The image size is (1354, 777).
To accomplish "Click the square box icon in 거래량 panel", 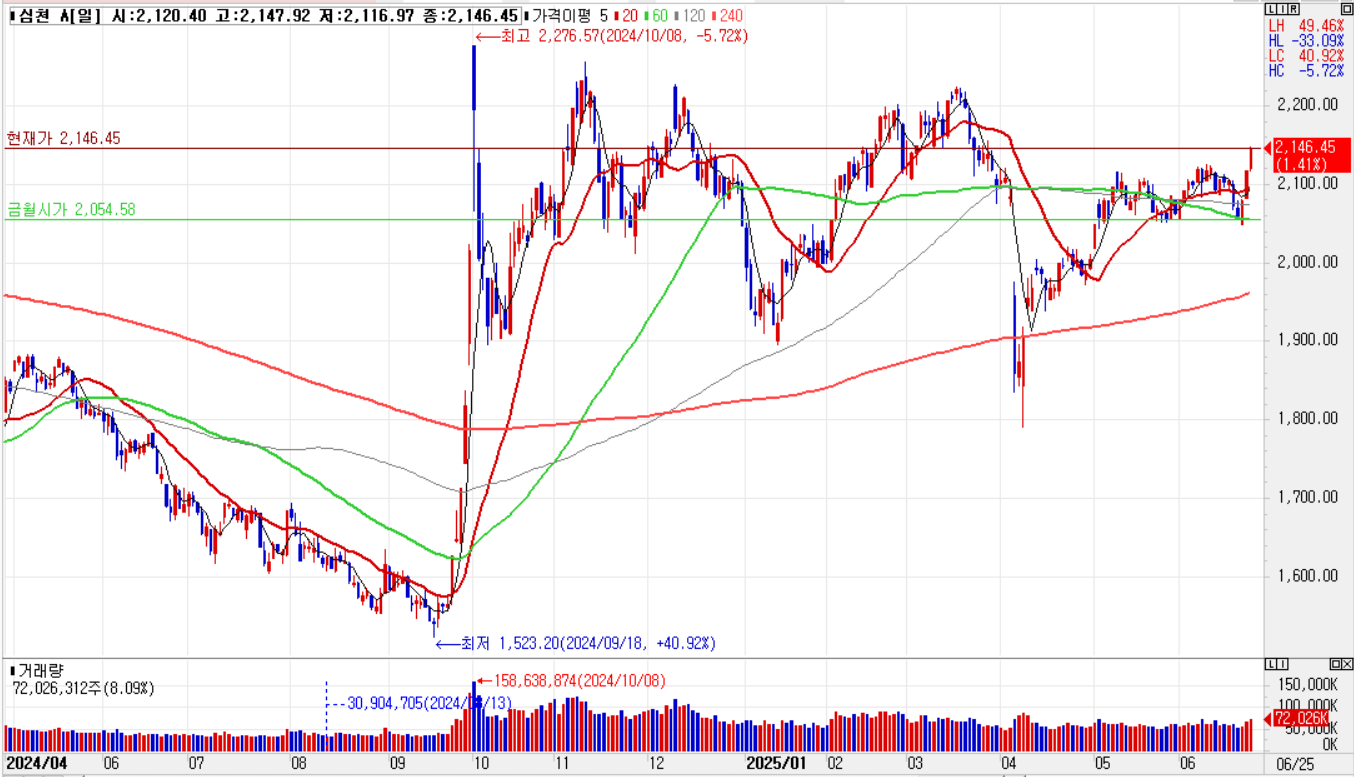I will [1337, 664].
